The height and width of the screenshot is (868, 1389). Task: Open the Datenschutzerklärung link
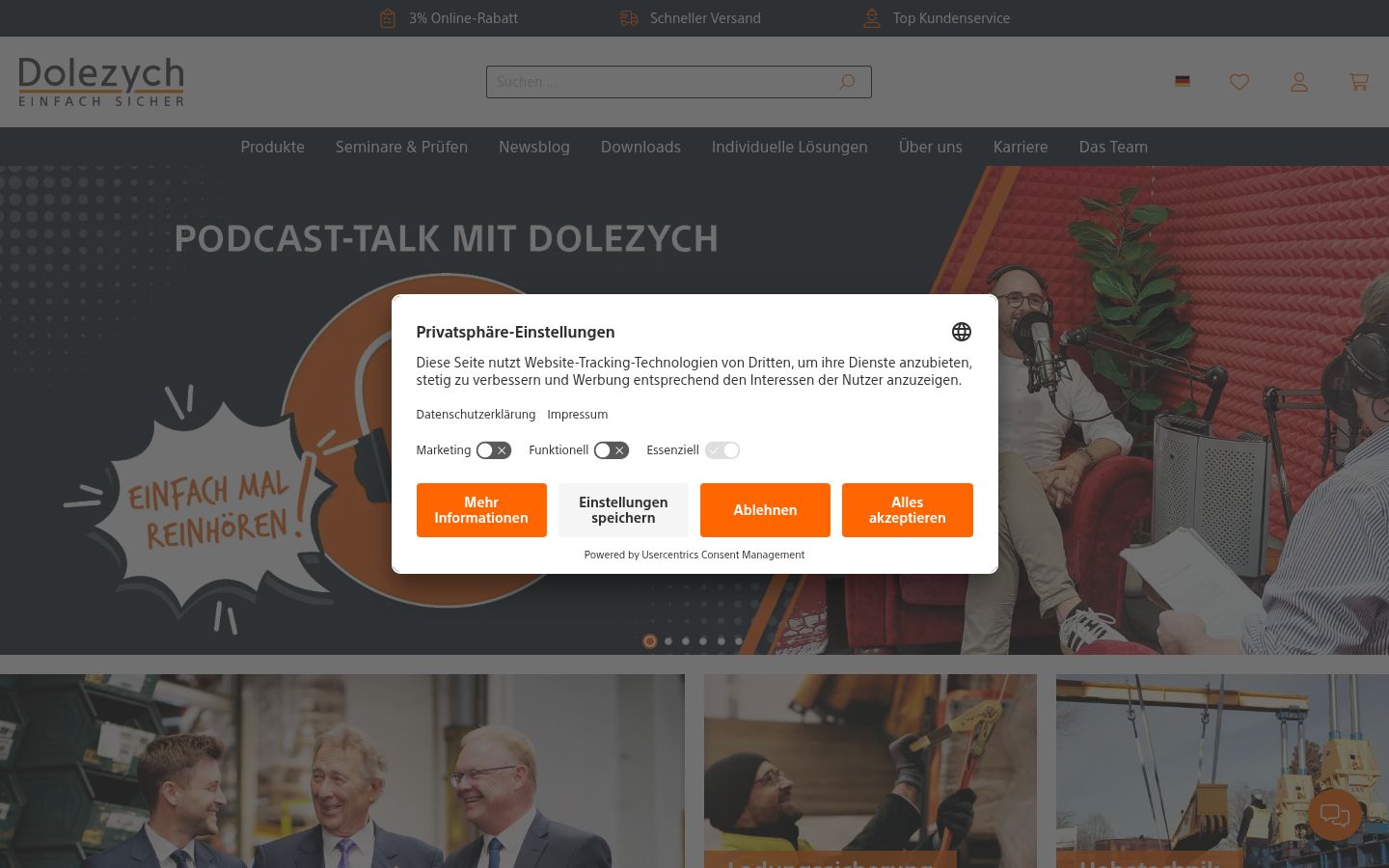point(476,415)
